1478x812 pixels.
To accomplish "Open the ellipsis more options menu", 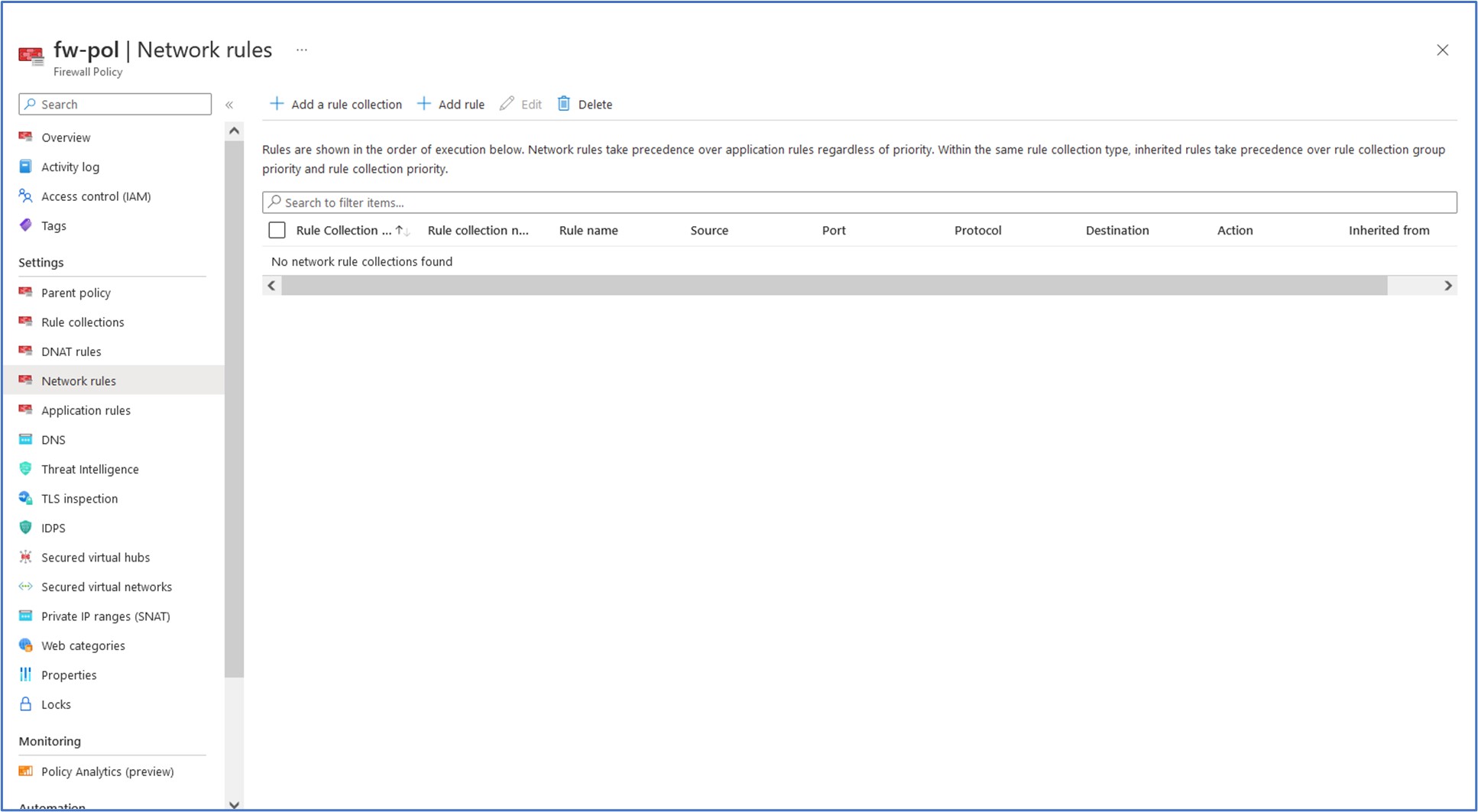I will pos(302,50).
